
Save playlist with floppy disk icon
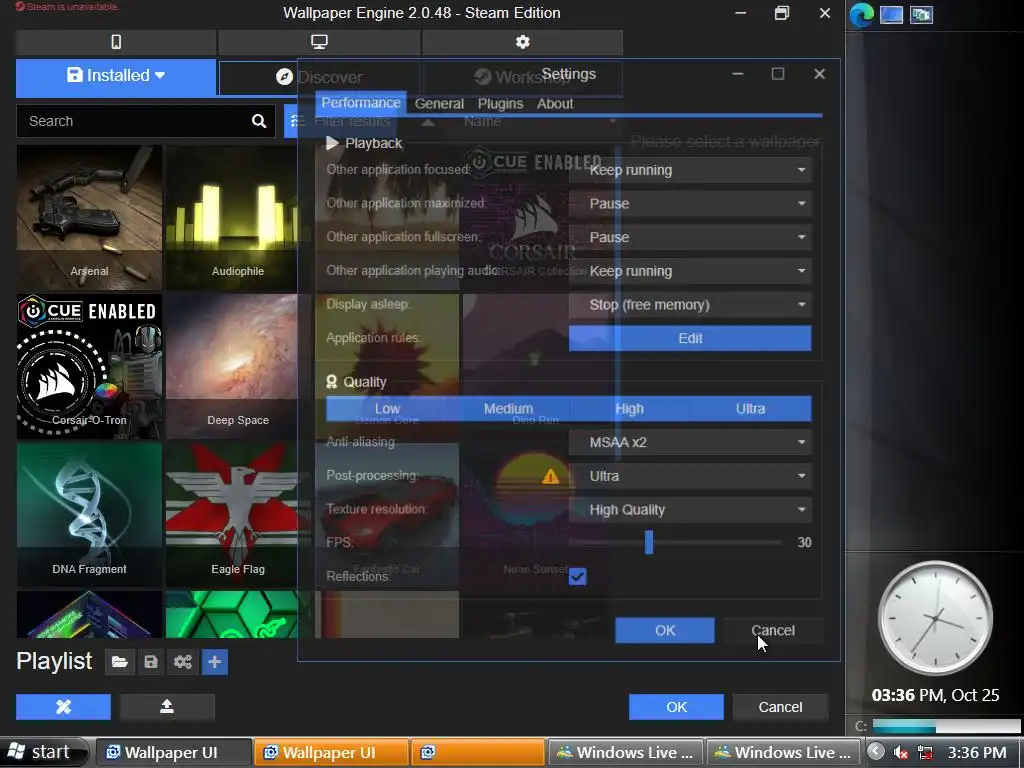click(151, 662)
